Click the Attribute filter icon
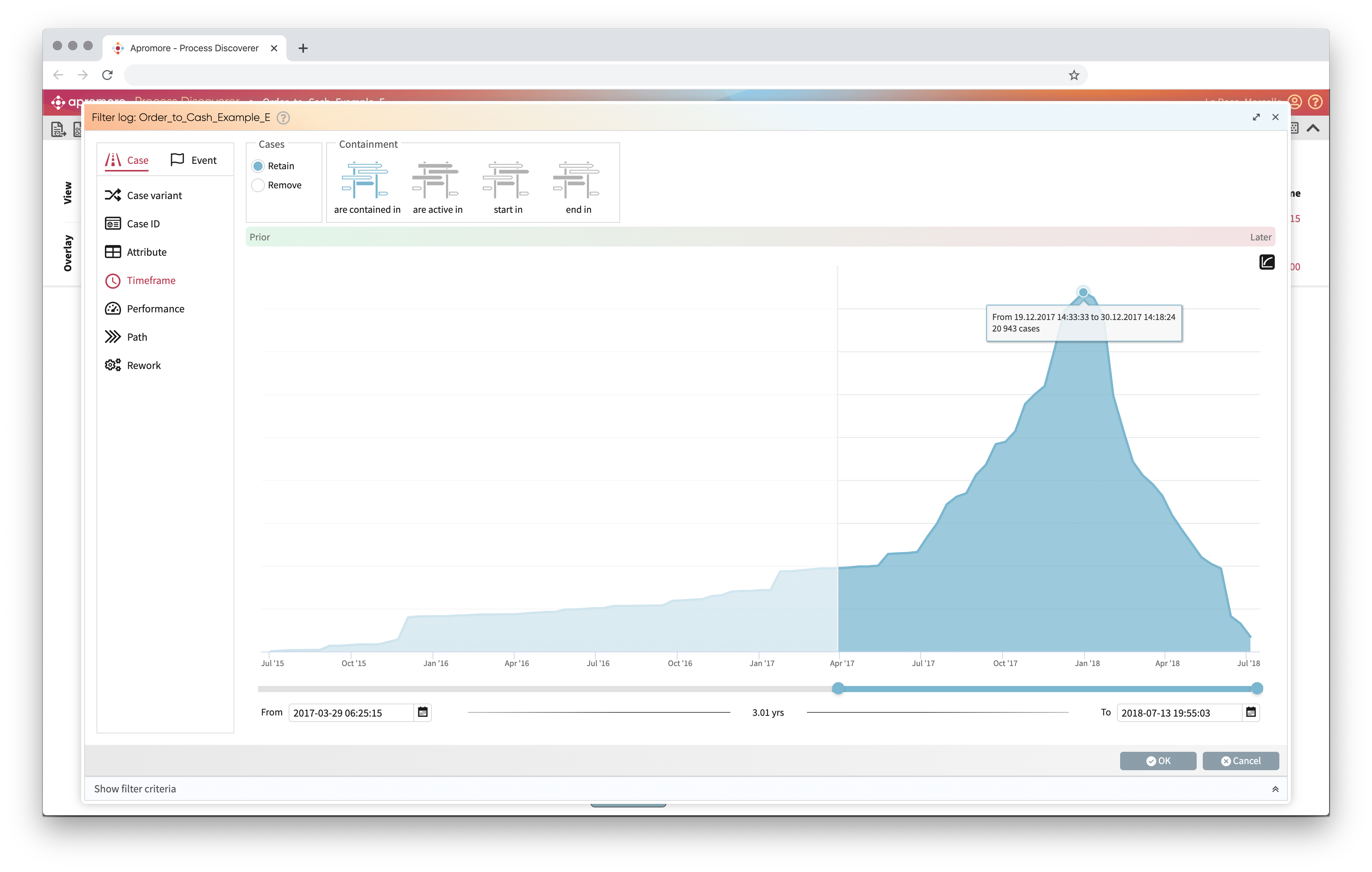This screenshot has height=872, width=1372. [113, 252]
